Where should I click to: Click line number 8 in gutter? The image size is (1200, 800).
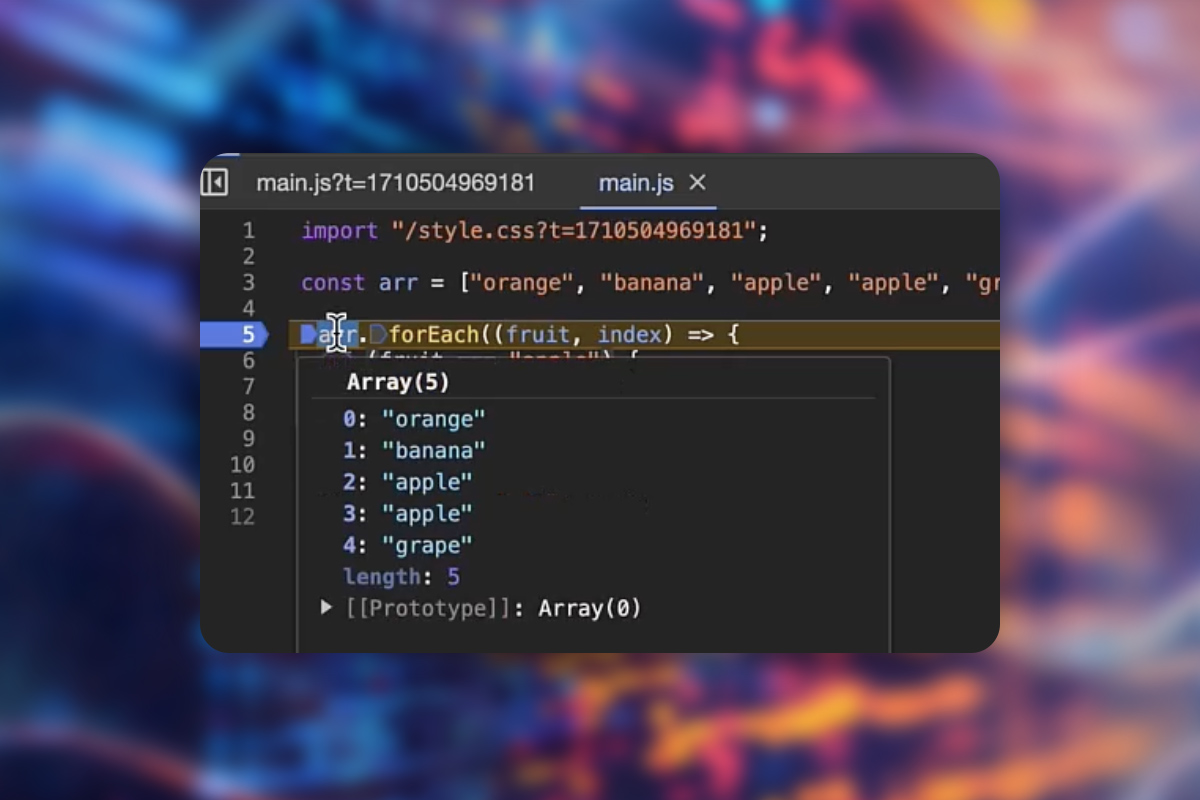tap(248, 413)
